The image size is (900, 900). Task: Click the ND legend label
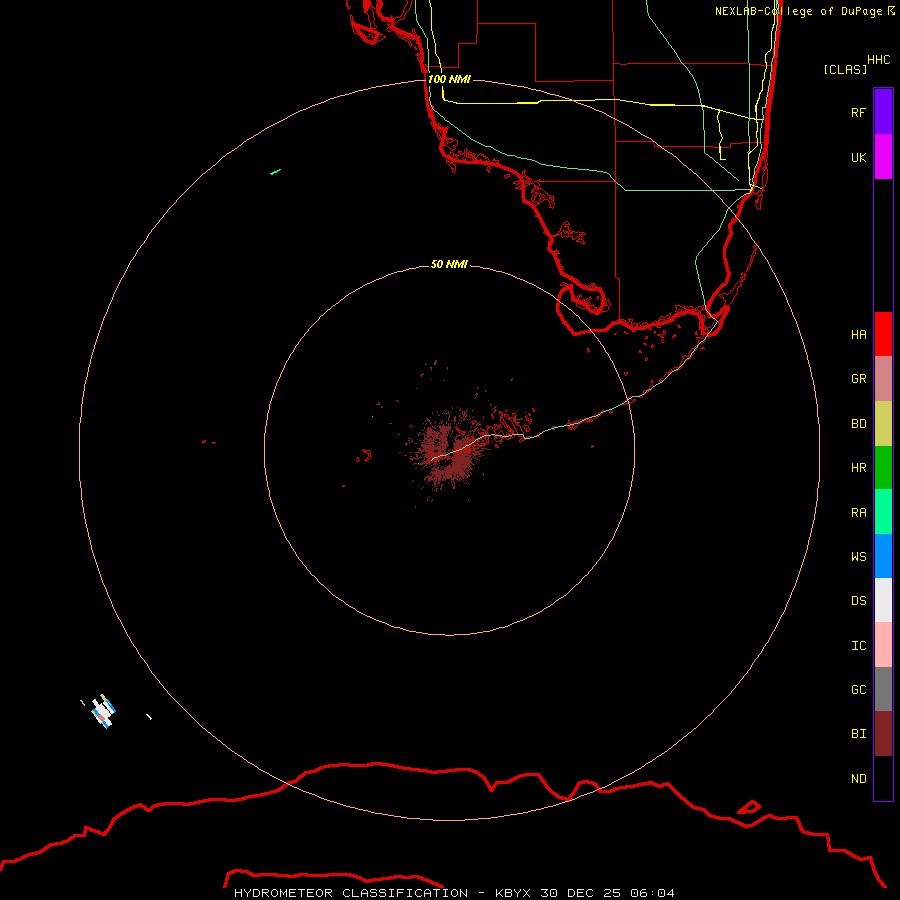pos(858,779)
